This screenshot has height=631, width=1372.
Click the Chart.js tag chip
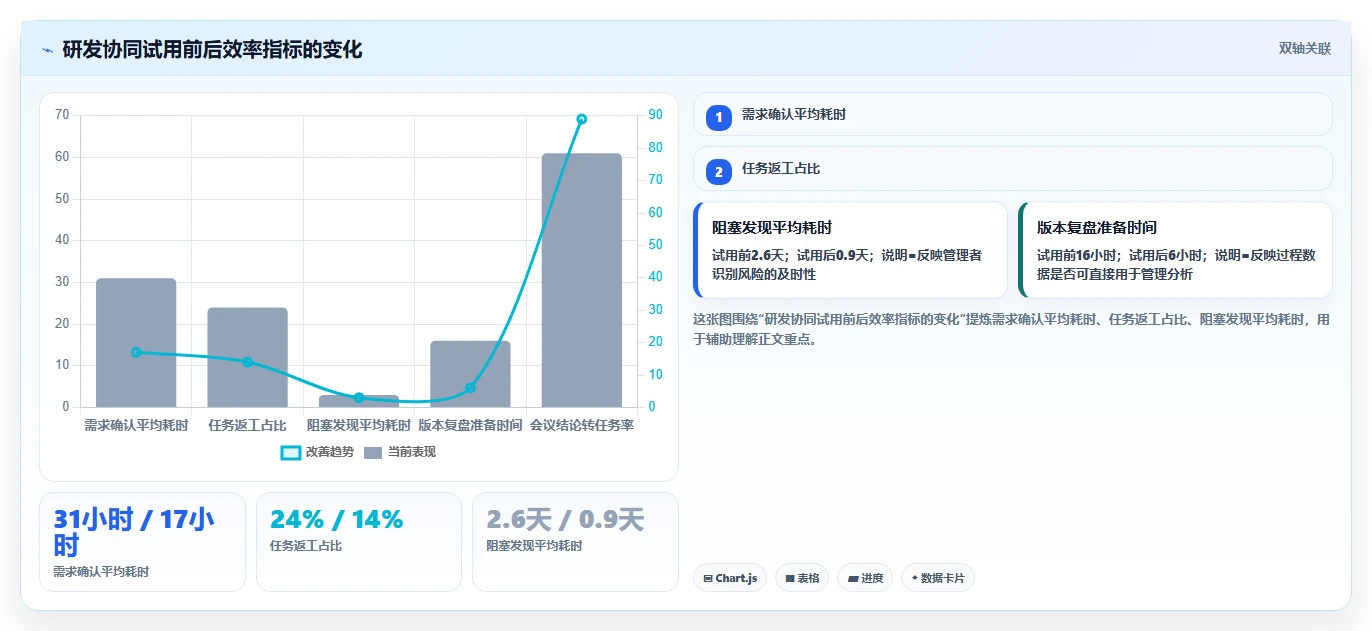pyautogui.click(x=730, y=578)
